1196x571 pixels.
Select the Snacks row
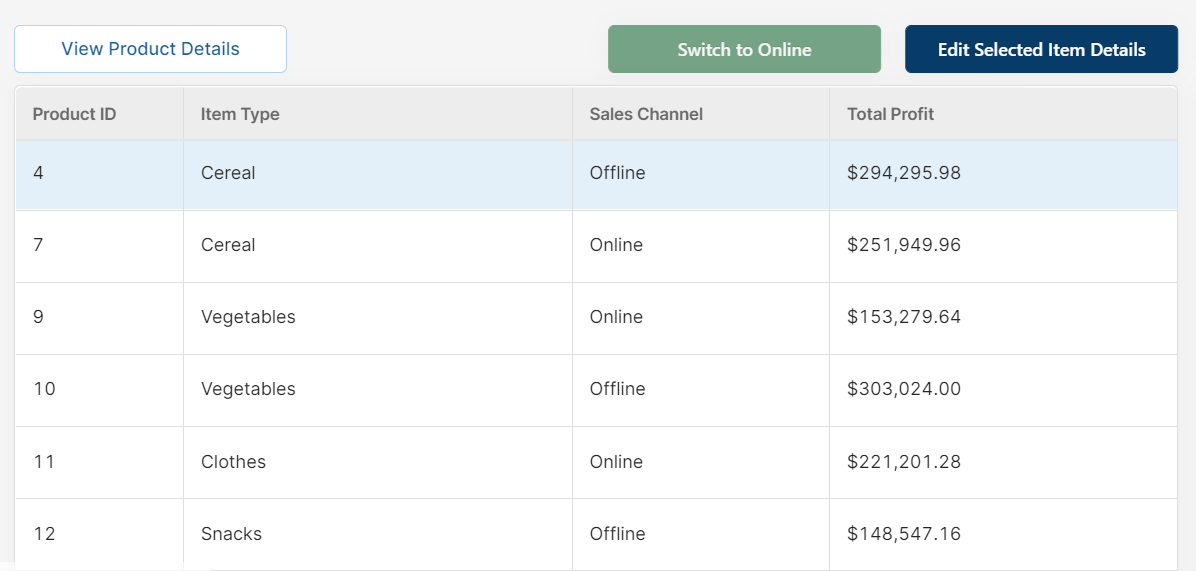596,534
